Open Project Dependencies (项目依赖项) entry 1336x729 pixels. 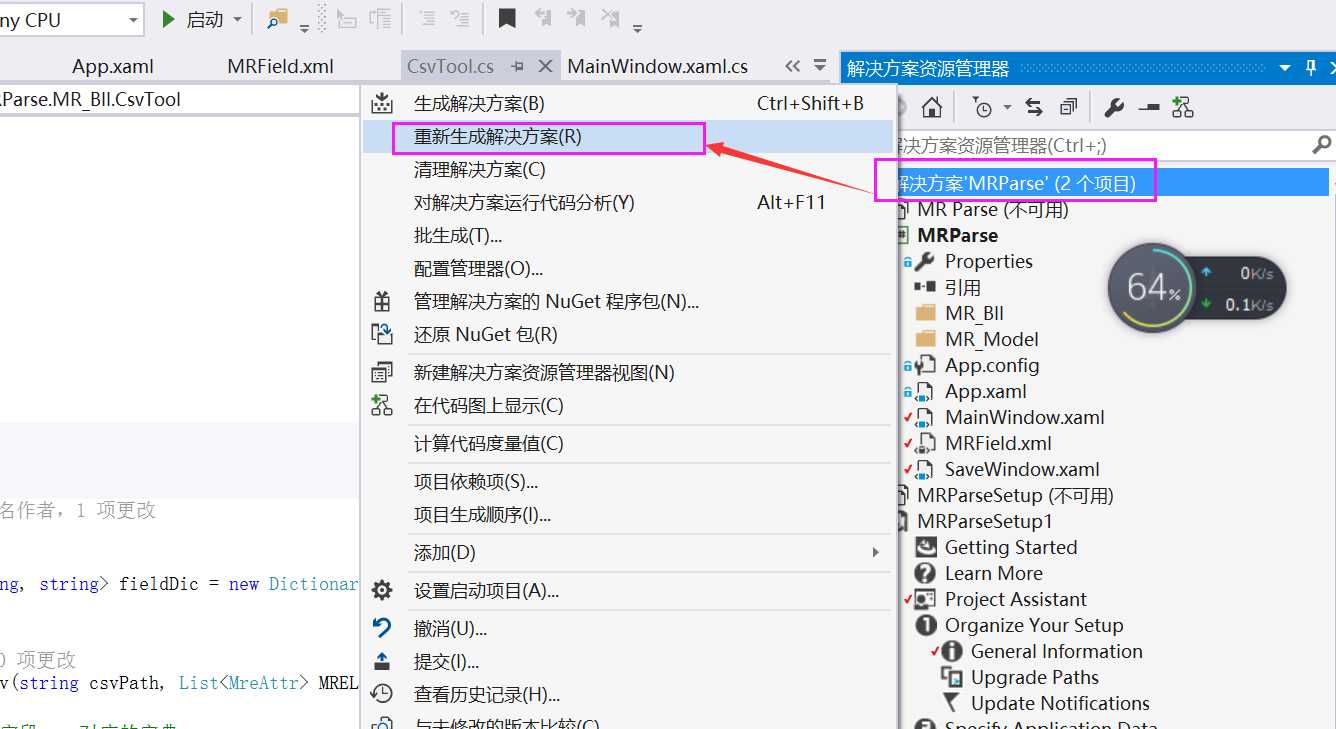(x=628, y=482)
